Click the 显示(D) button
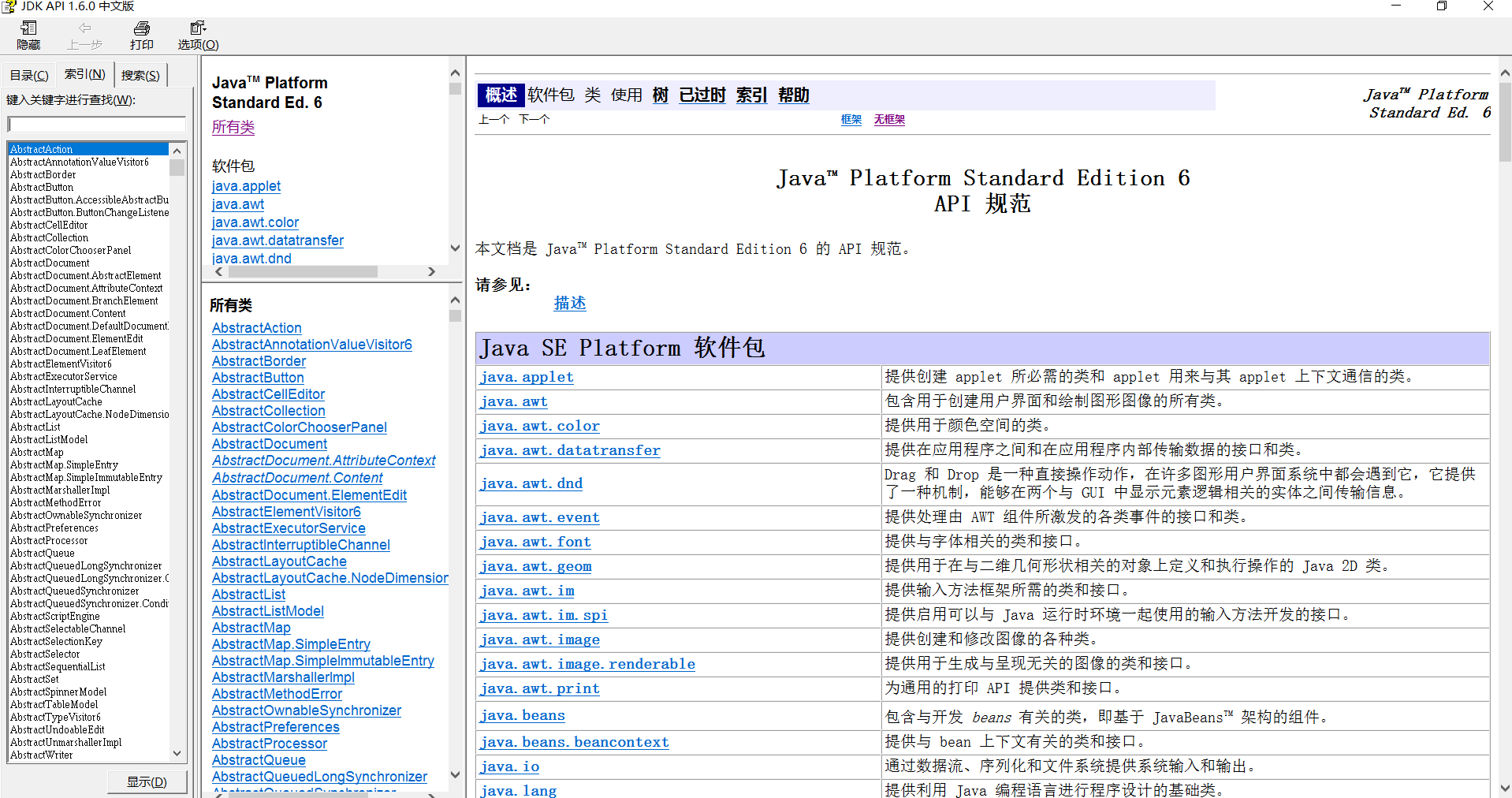 [147, 781]
